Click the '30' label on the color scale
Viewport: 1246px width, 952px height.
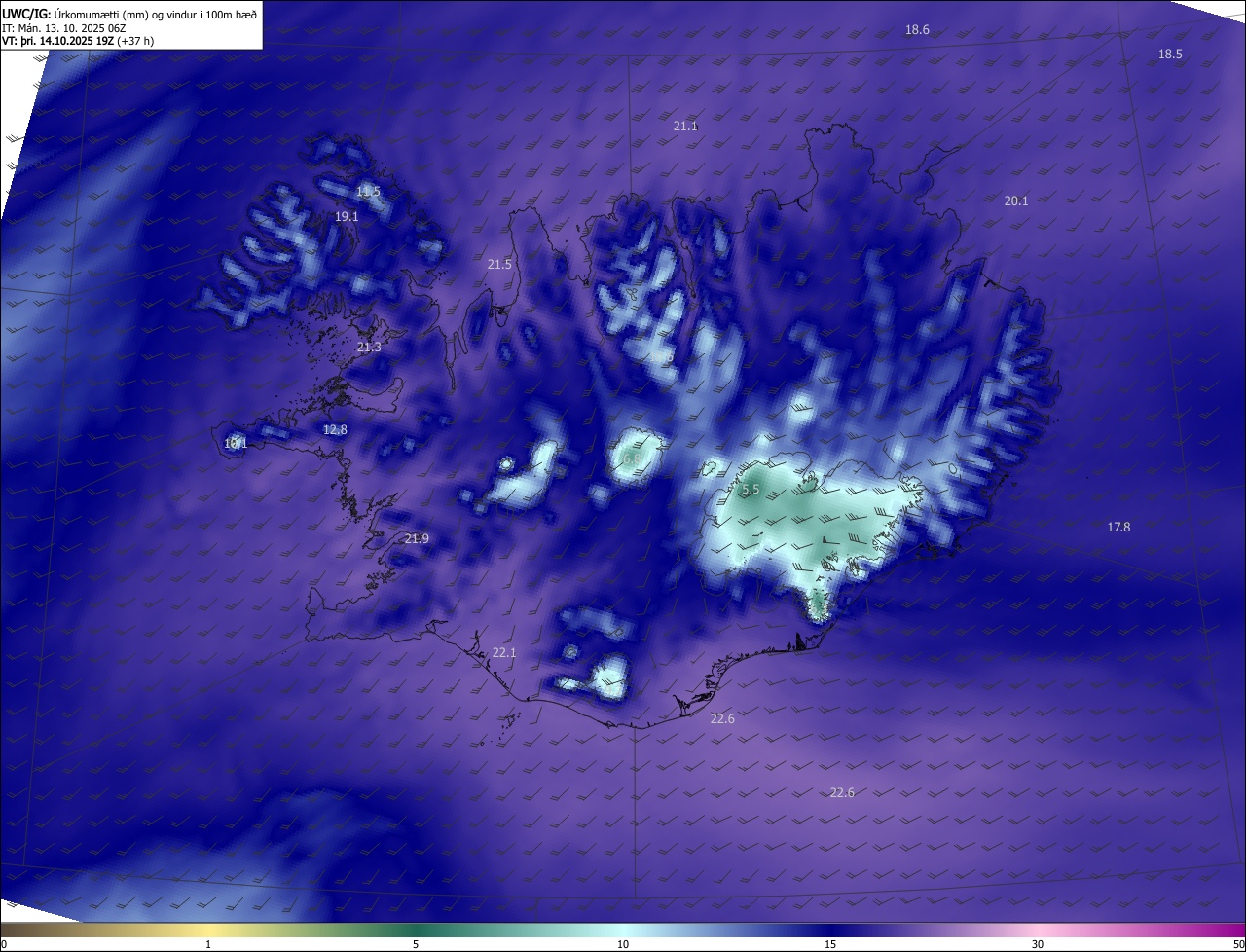pos(1038,944)
